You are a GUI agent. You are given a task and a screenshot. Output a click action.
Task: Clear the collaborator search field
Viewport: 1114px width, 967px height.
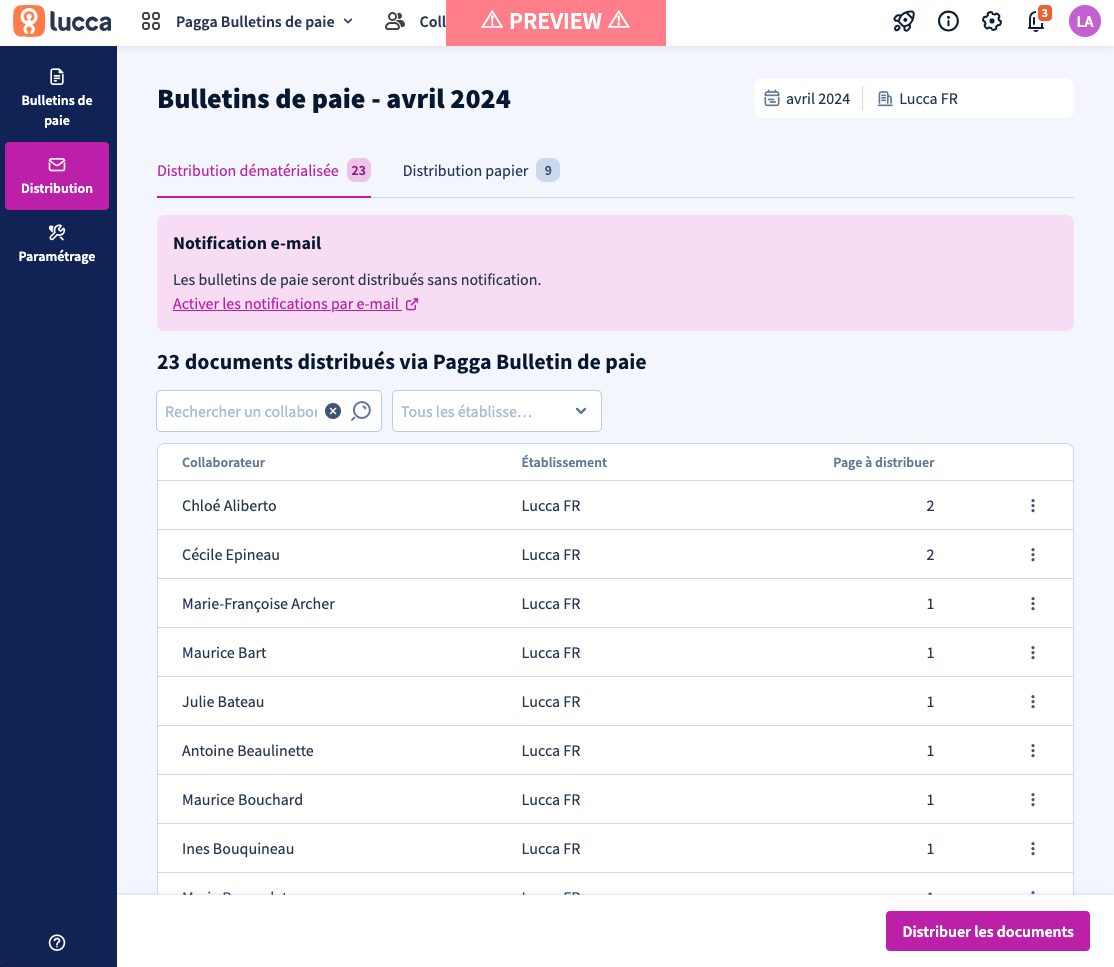tap(332, 411)
